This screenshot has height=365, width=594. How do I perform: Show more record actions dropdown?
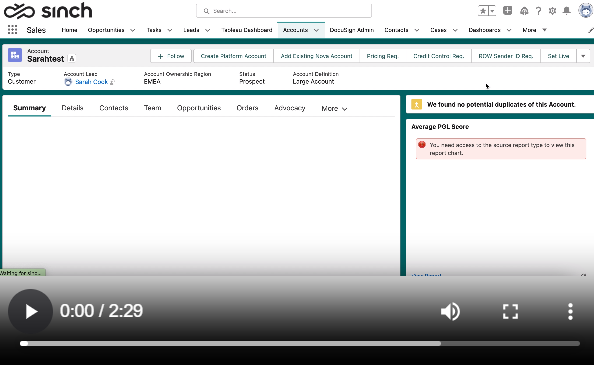pos(583,56)
